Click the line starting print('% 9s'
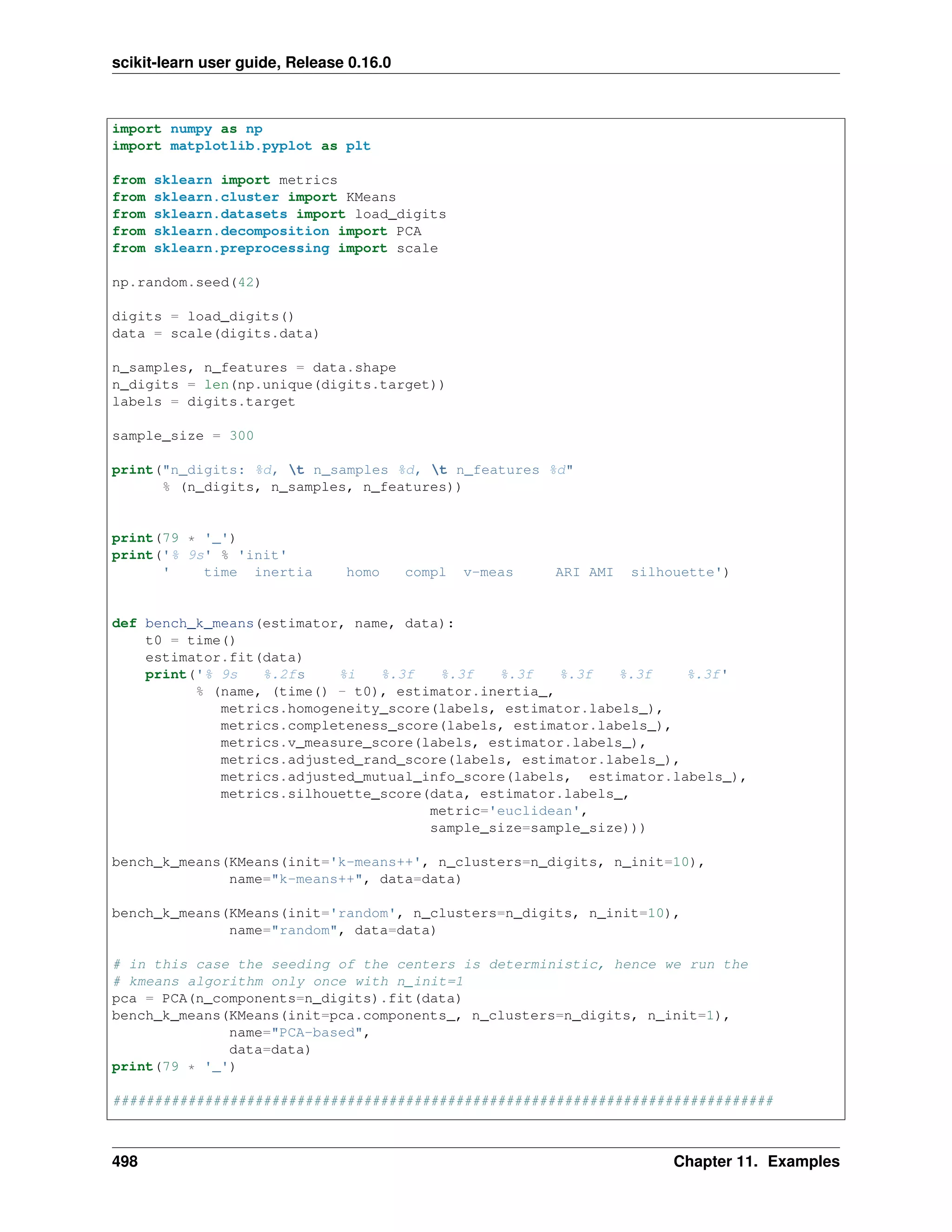Screen dimensions: 952x1232 (x=199, y=555)
